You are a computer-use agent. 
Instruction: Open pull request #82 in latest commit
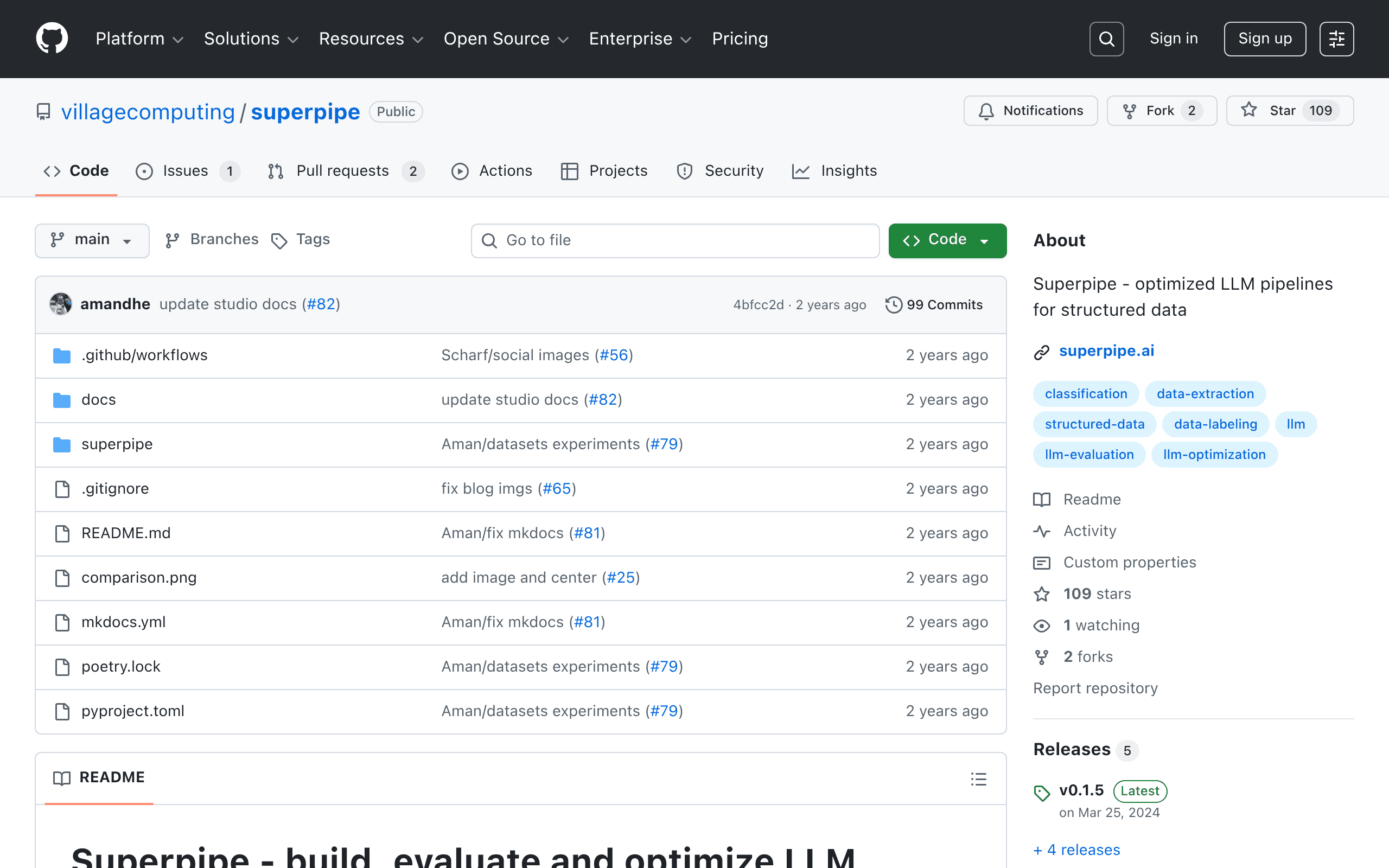(x=321, y=304)
